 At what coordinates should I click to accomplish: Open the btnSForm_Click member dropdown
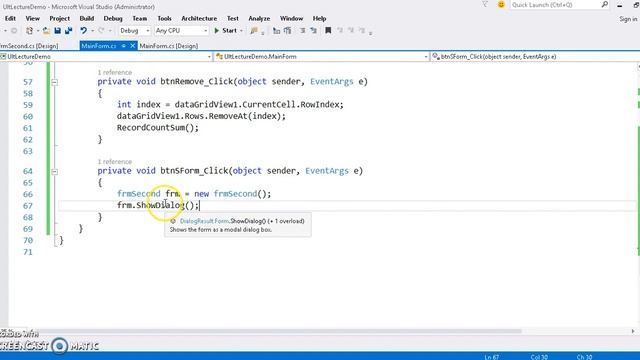(535, 57)
